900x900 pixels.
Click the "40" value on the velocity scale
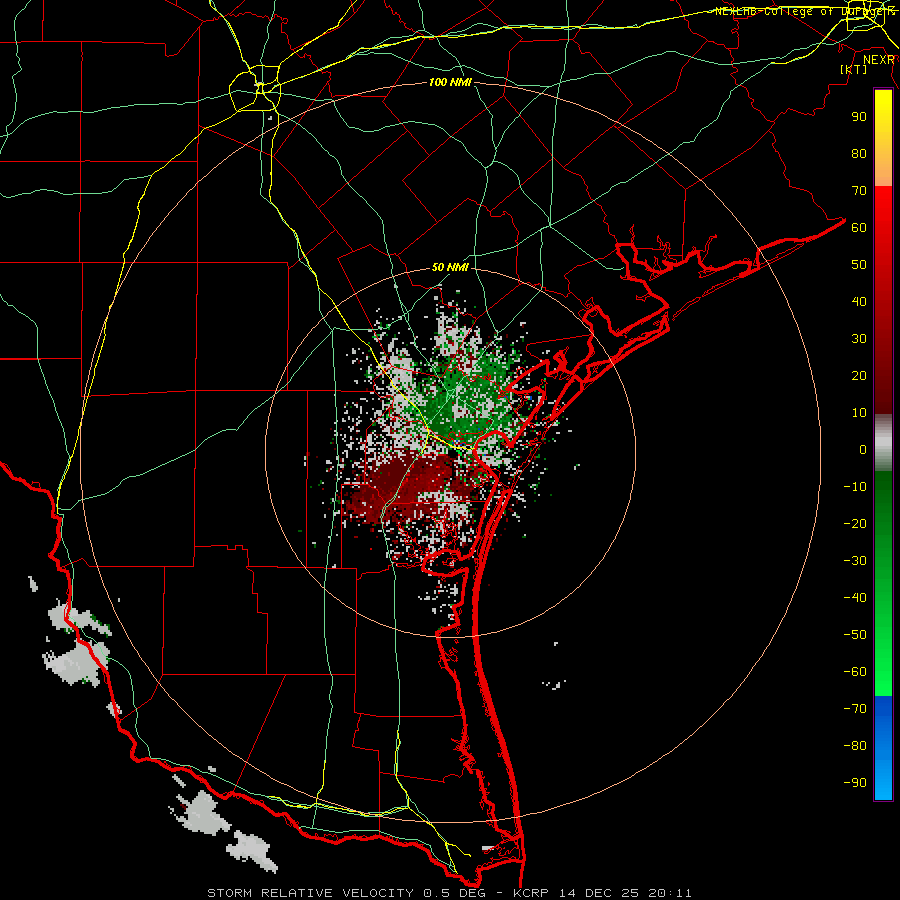859,301
